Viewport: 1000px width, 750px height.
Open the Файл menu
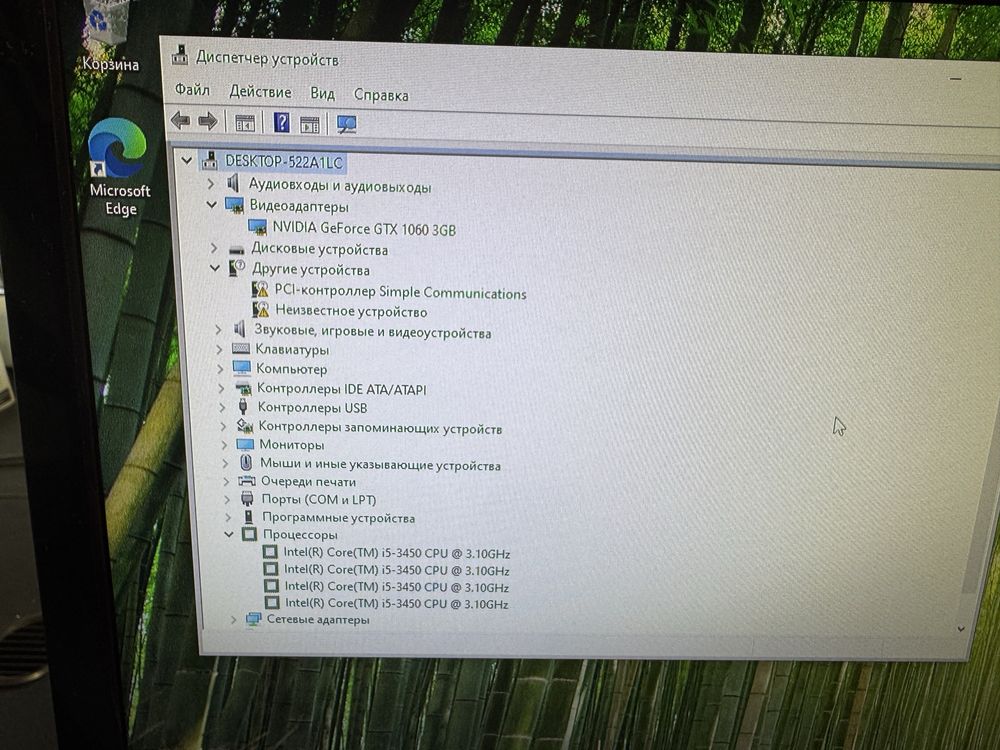[192, 90]
